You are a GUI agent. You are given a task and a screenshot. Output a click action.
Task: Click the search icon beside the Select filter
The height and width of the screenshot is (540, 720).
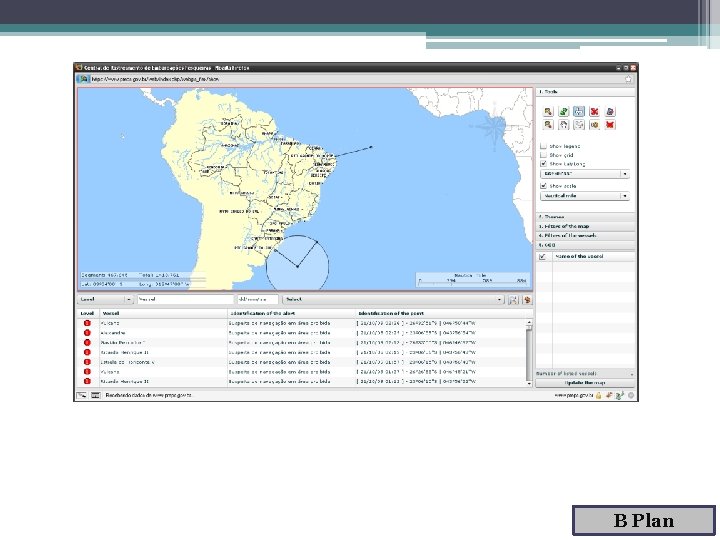pos(513,300)
